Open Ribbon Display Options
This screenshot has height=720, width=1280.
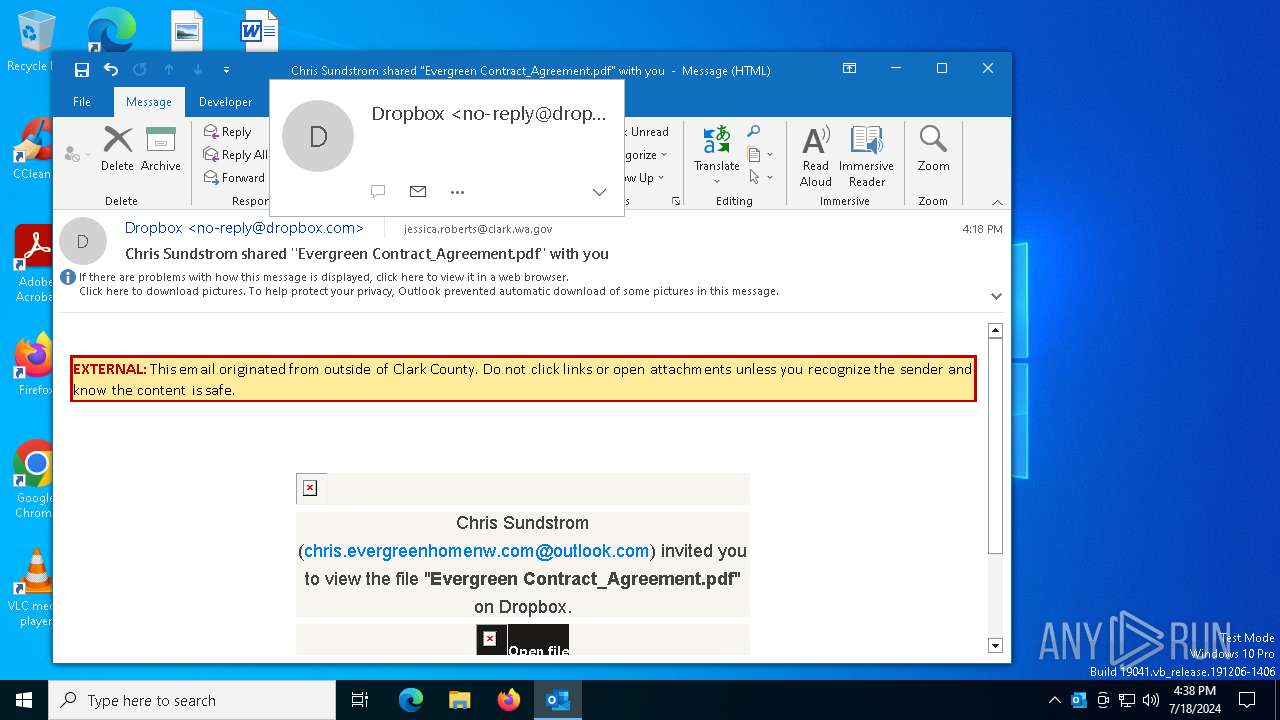coord(849,69)
